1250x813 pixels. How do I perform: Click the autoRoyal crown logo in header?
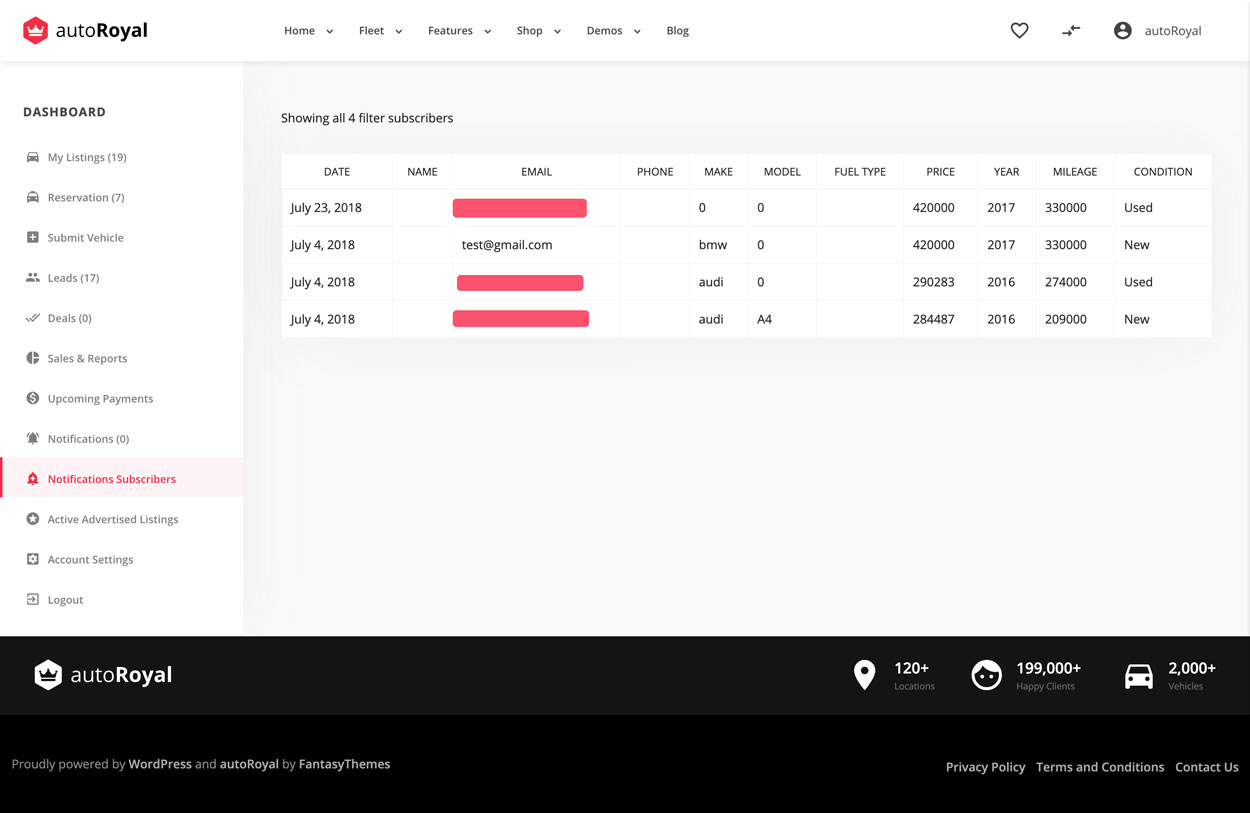pos(36,31)
